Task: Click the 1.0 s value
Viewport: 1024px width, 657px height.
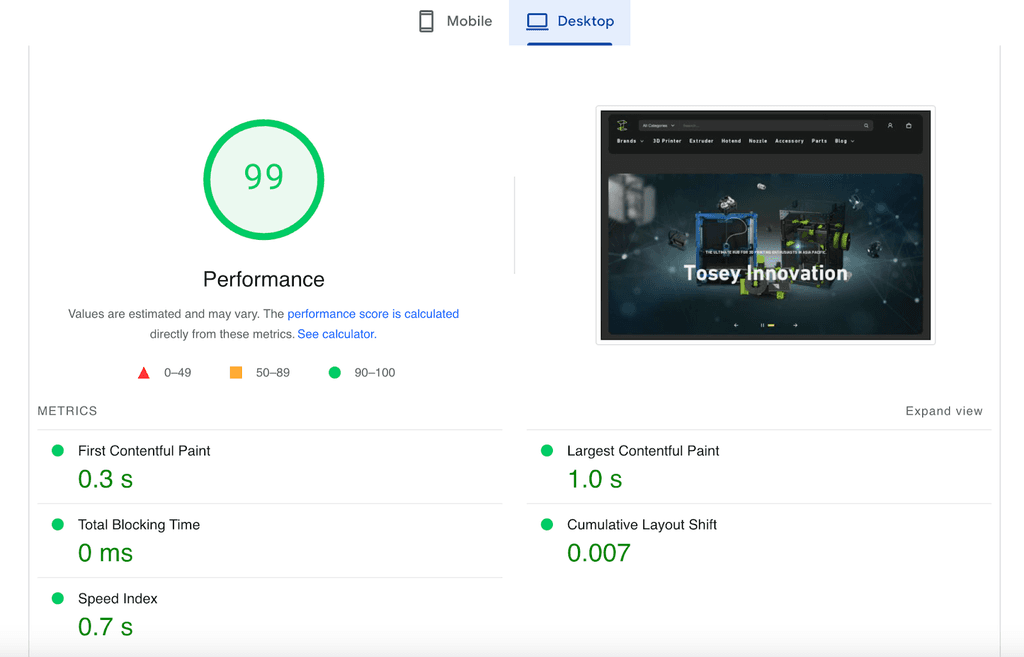Action: pyautogui.click(x=594, y=479)
